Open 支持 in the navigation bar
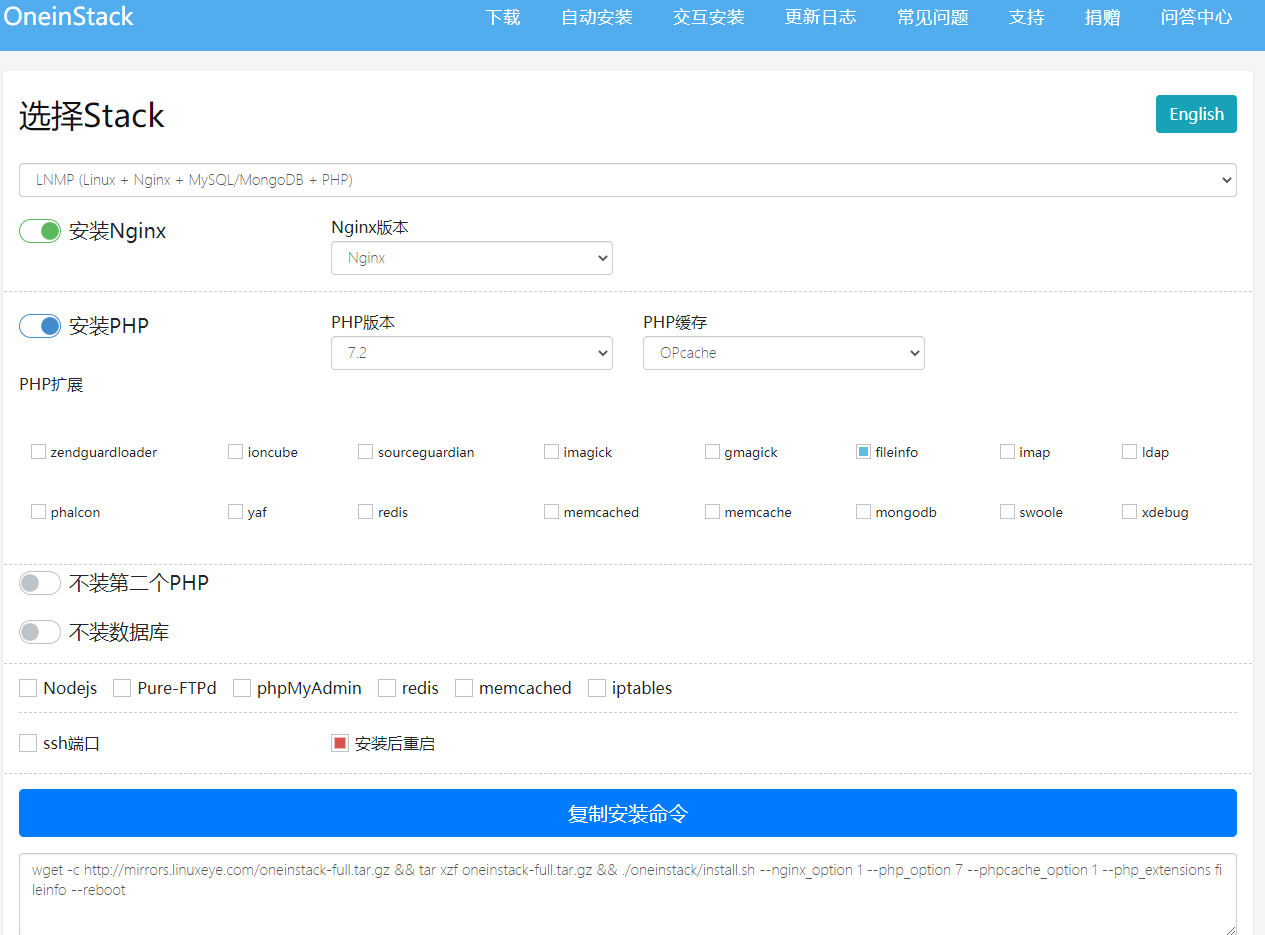The width and height of the screenshot is (1265, 935). click(1027, 17)
